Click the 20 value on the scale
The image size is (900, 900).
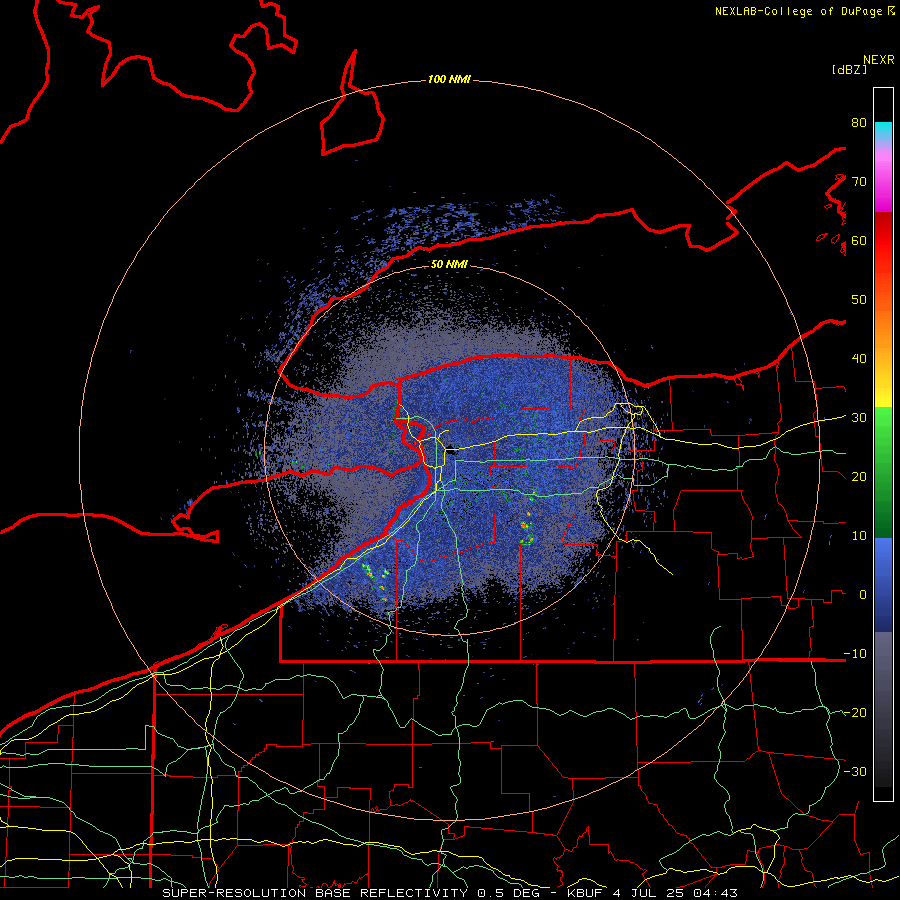[859, 477]
